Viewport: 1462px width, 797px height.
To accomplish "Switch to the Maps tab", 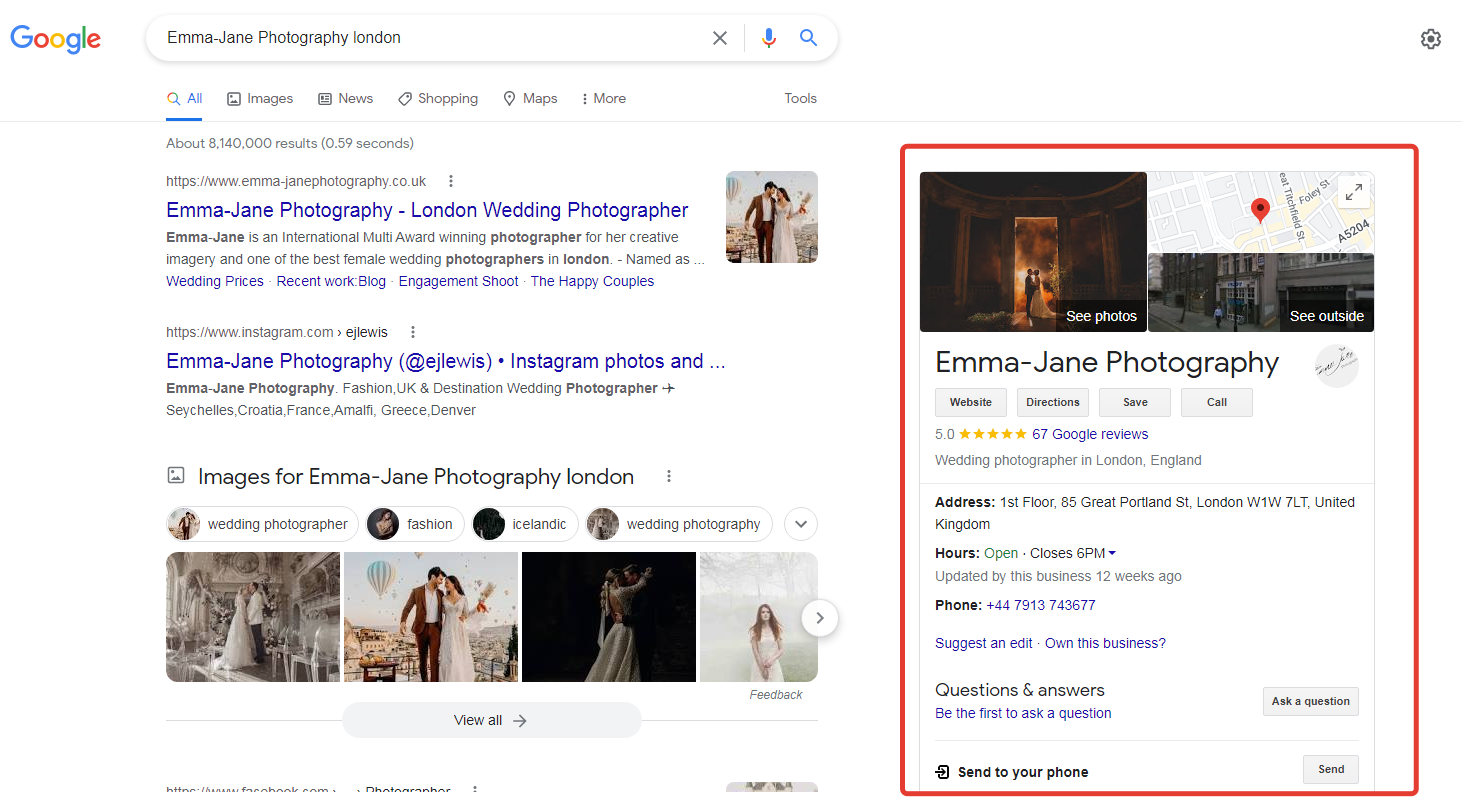I will pos(530,98).
